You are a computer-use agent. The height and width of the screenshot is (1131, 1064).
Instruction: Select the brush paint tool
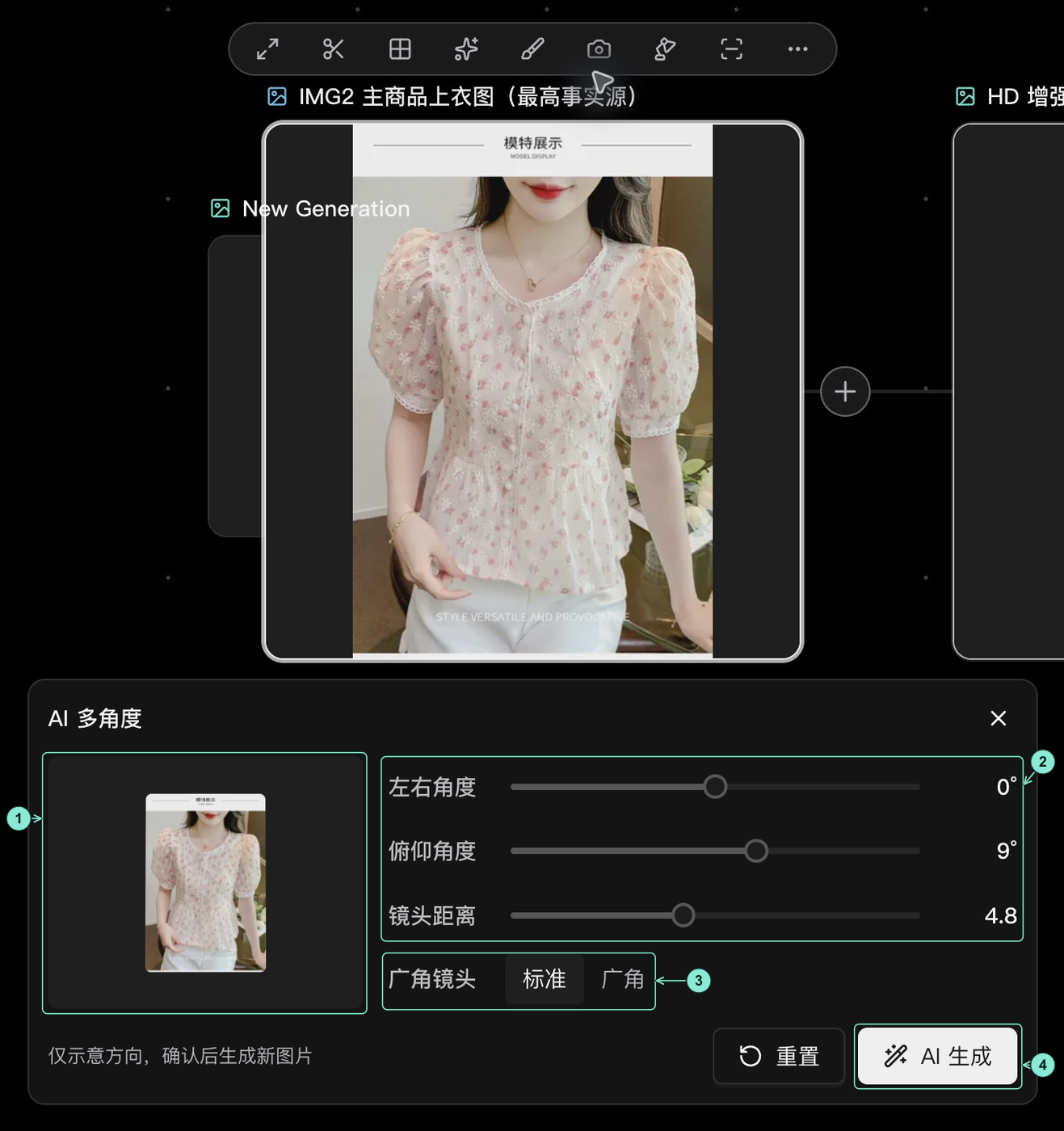click(532, 49)
